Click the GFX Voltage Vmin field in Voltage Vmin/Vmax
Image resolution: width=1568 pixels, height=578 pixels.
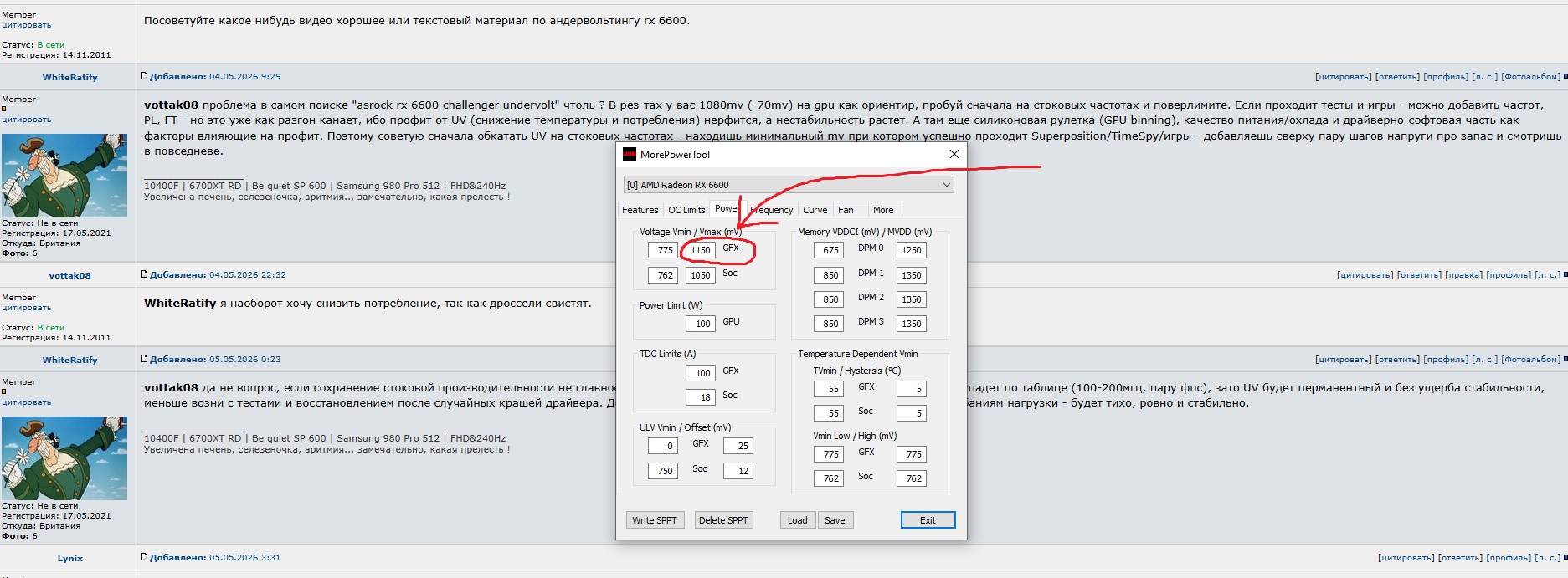point(663,250)
